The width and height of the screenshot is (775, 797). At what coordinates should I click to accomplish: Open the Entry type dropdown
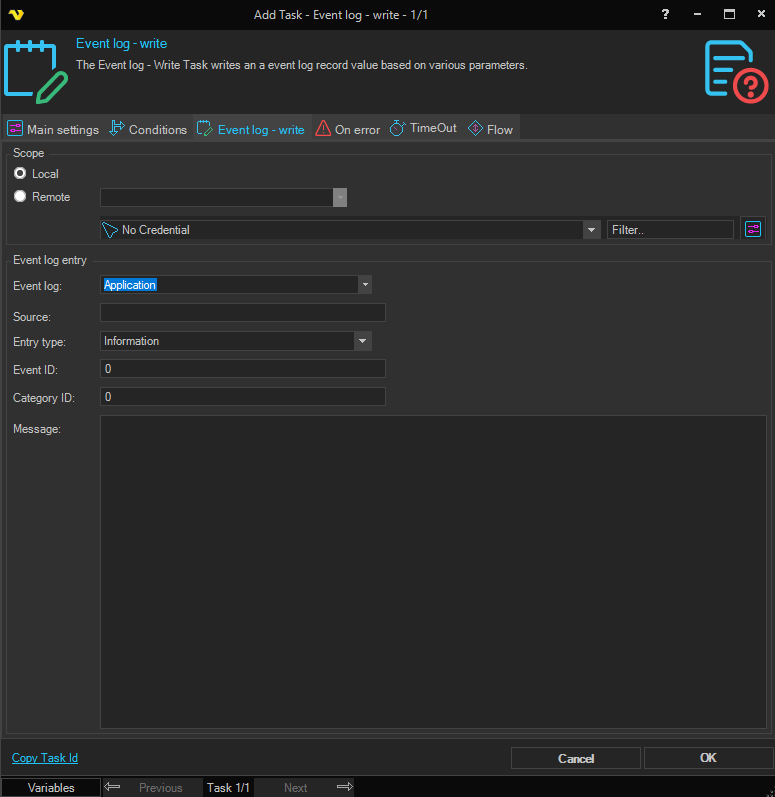pyautogui.click(x=362, y=341)
